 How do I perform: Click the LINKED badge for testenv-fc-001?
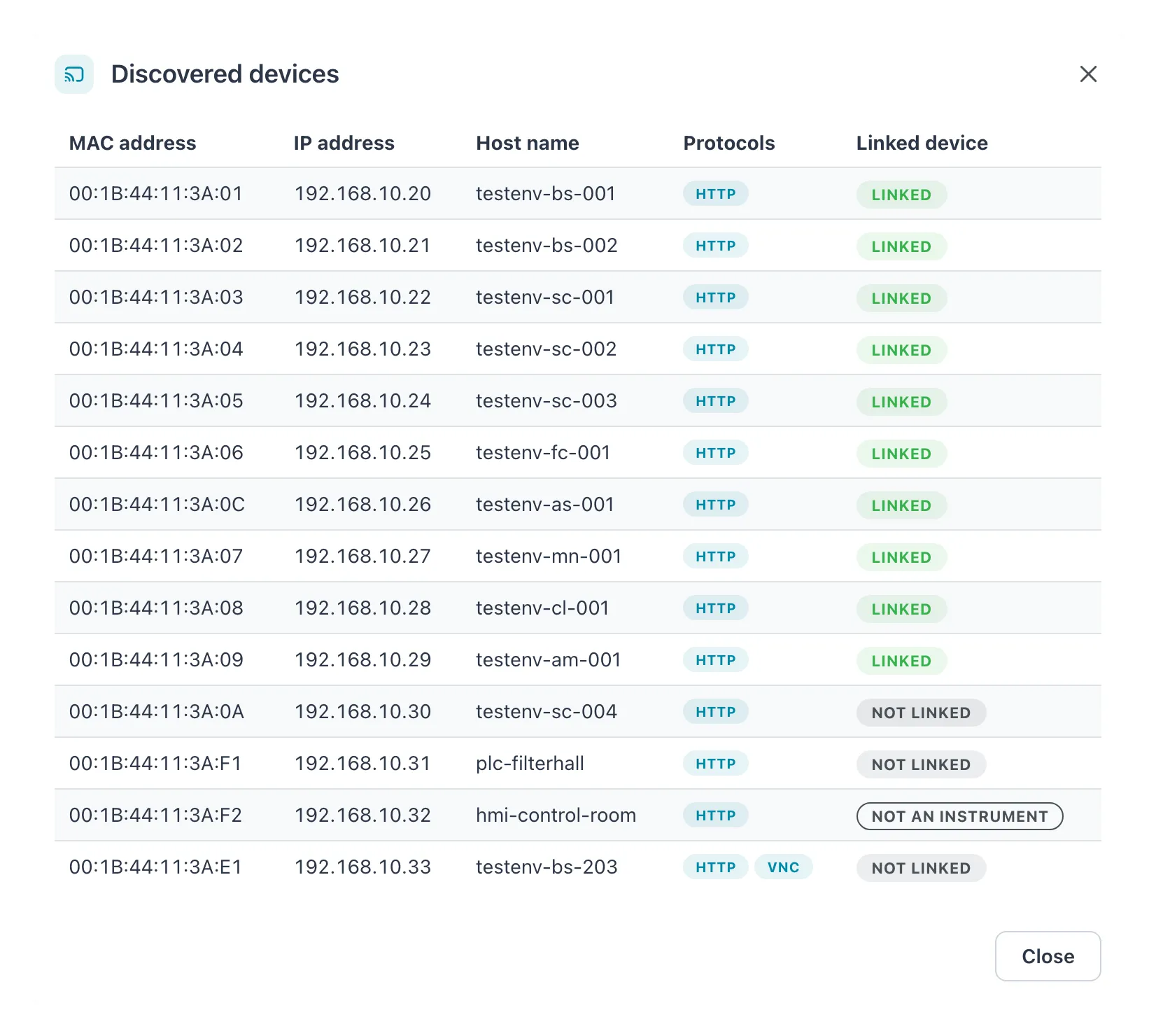point(901,454)
